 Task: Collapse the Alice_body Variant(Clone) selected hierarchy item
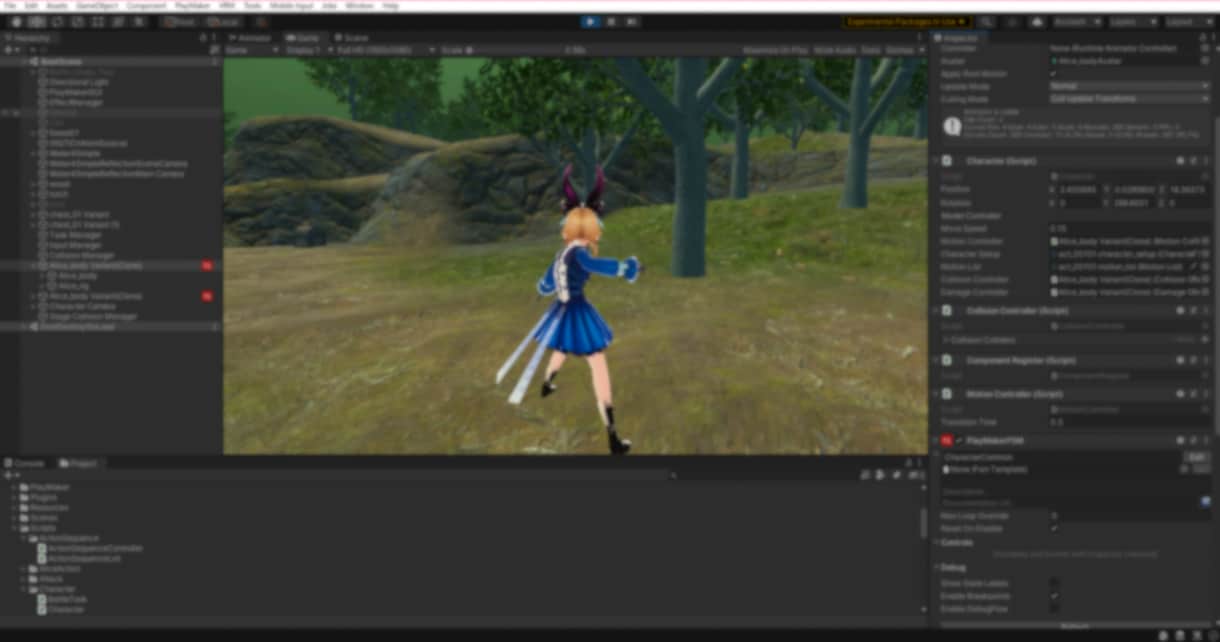pyautogui.click(x=33, y=266)
